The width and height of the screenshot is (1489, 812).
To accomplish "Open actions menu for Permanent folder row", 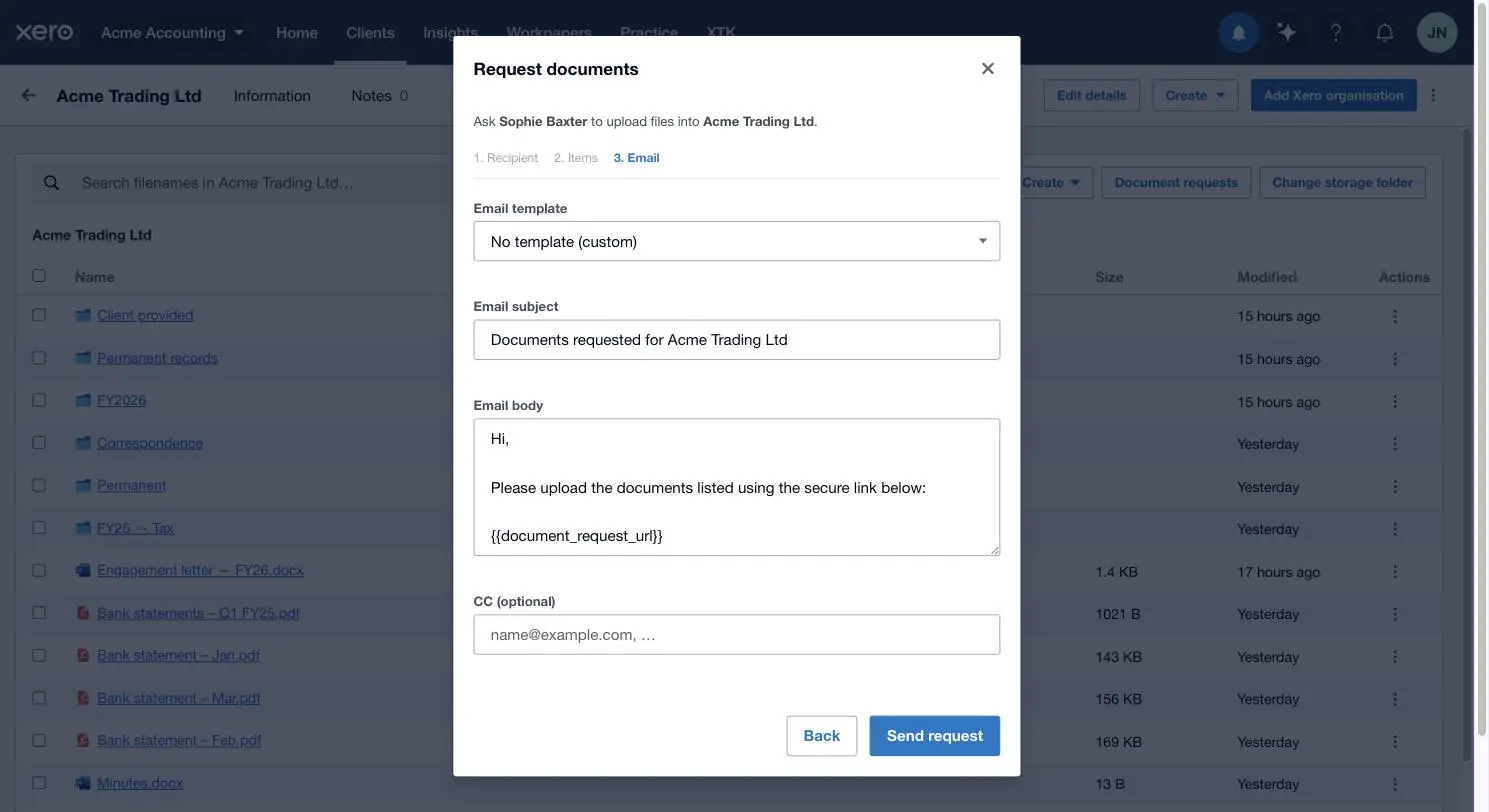I will click(1395, 487).
